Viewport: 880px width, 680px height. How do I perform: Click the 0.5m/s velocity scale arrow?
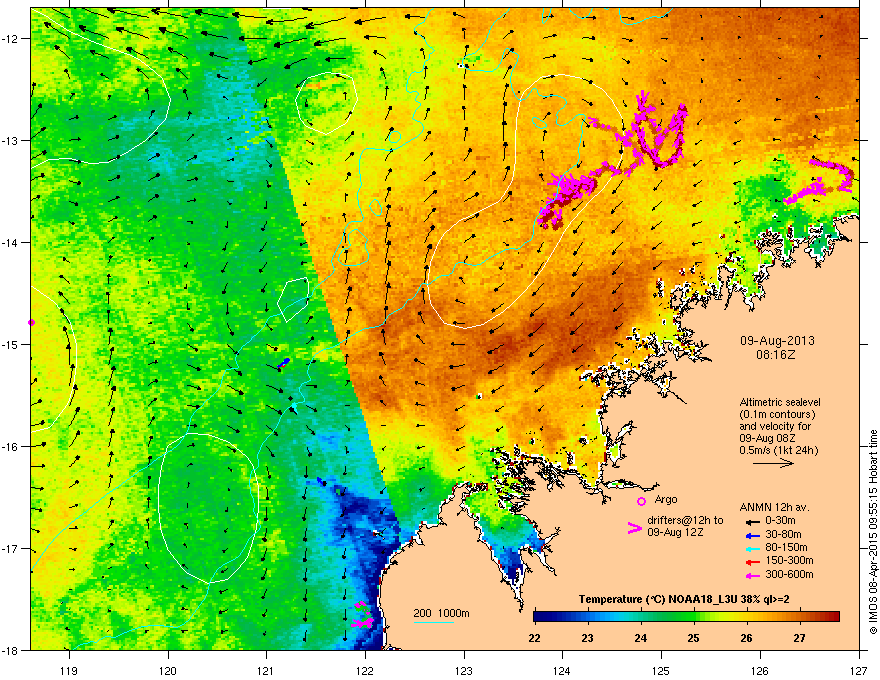(x=773, y=463)
